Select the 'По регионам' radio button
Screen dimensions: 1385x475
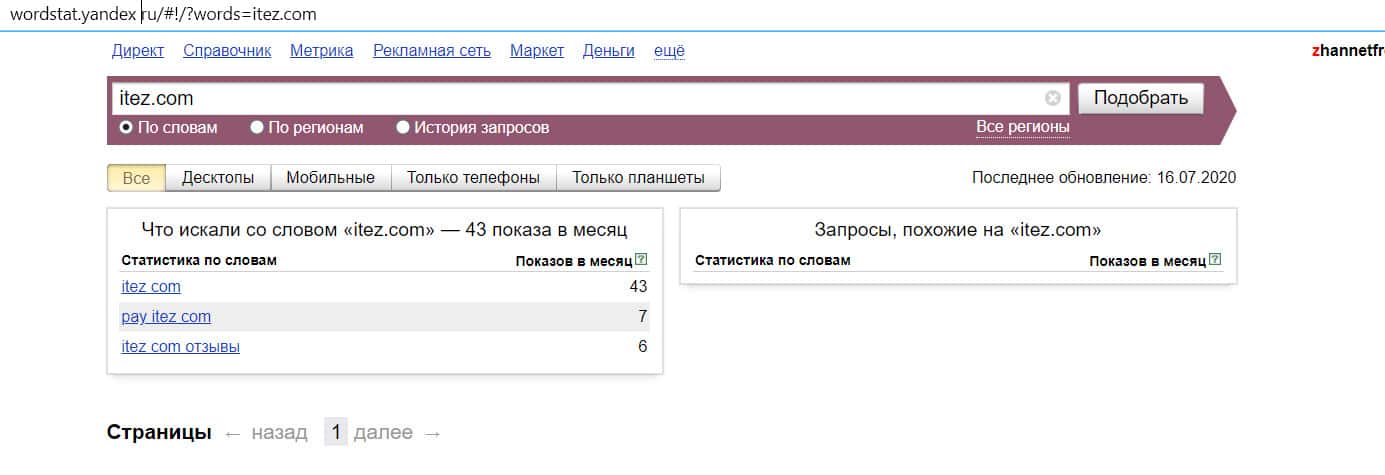[257, 128]
